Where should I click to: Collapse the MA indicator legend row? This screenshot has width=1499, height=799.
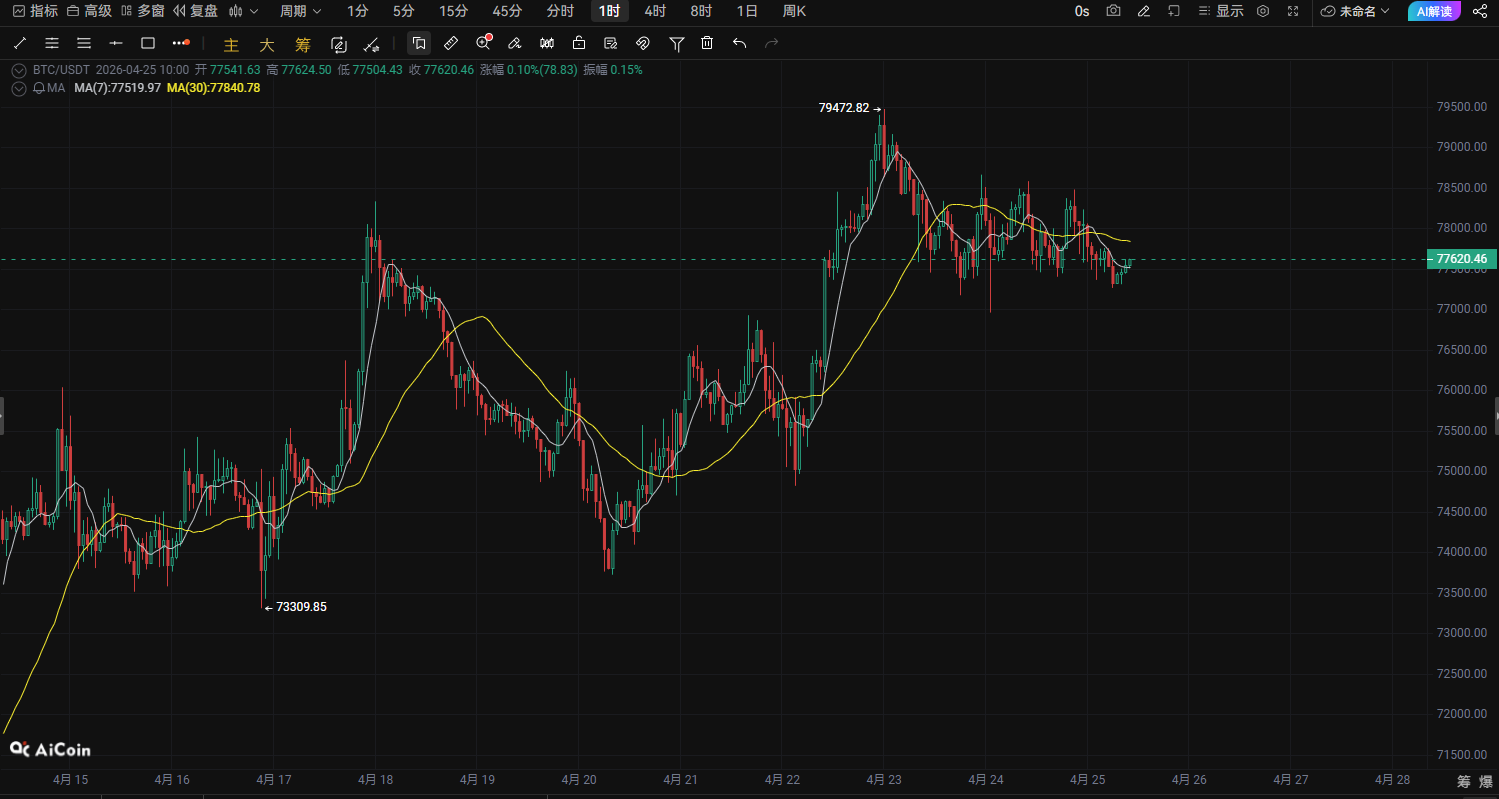18,88
